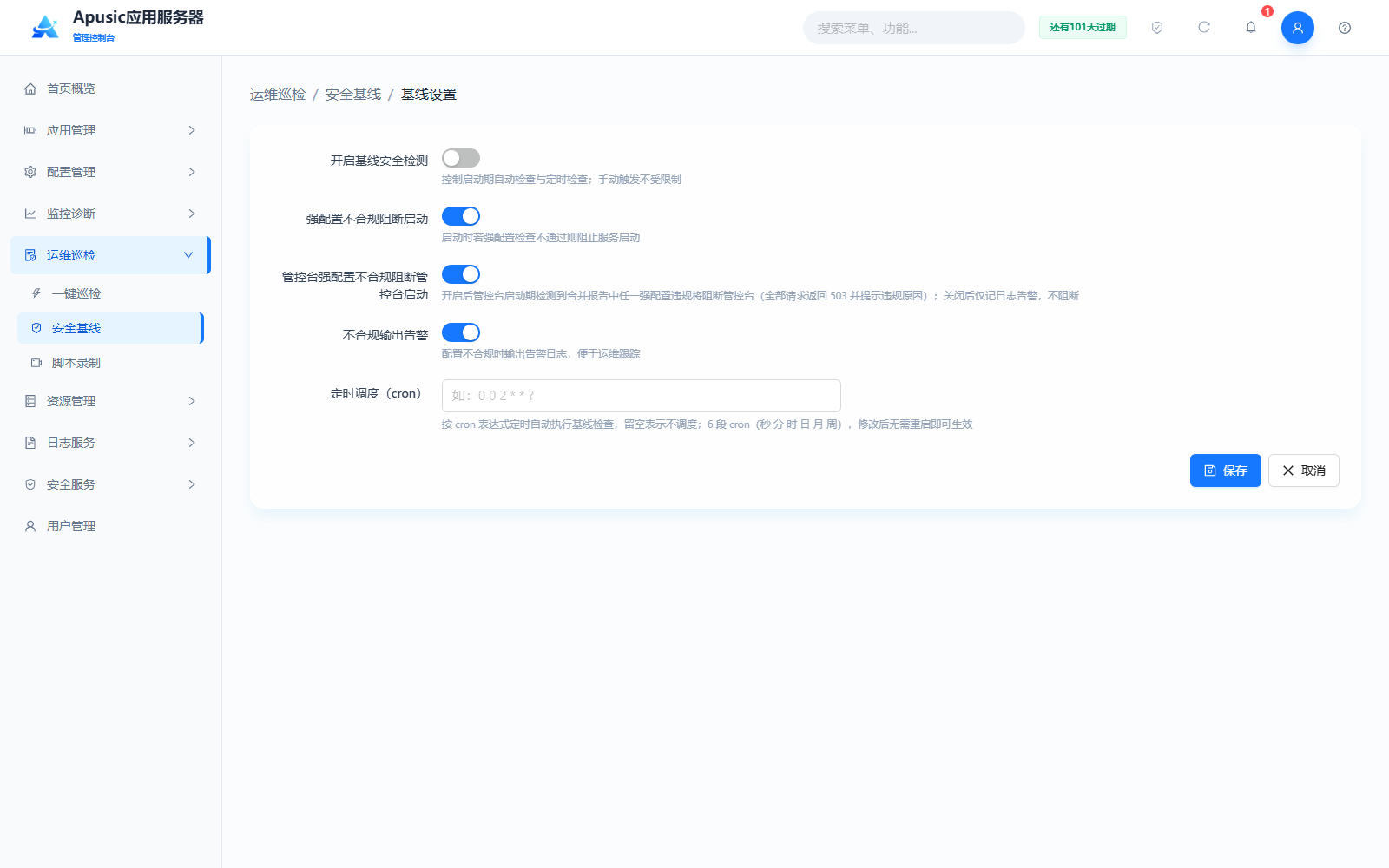Toggle 管控台强配置不合规阻断管控台启动 switch
The width and height of the screenshot is (1389, 868).
[461, 274]
